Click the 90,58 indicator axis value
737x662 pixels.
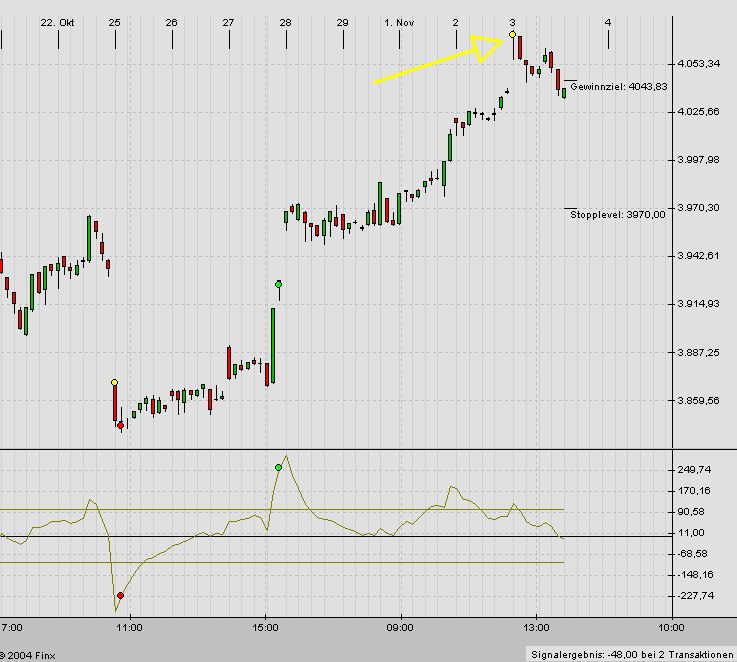point(691,512)
